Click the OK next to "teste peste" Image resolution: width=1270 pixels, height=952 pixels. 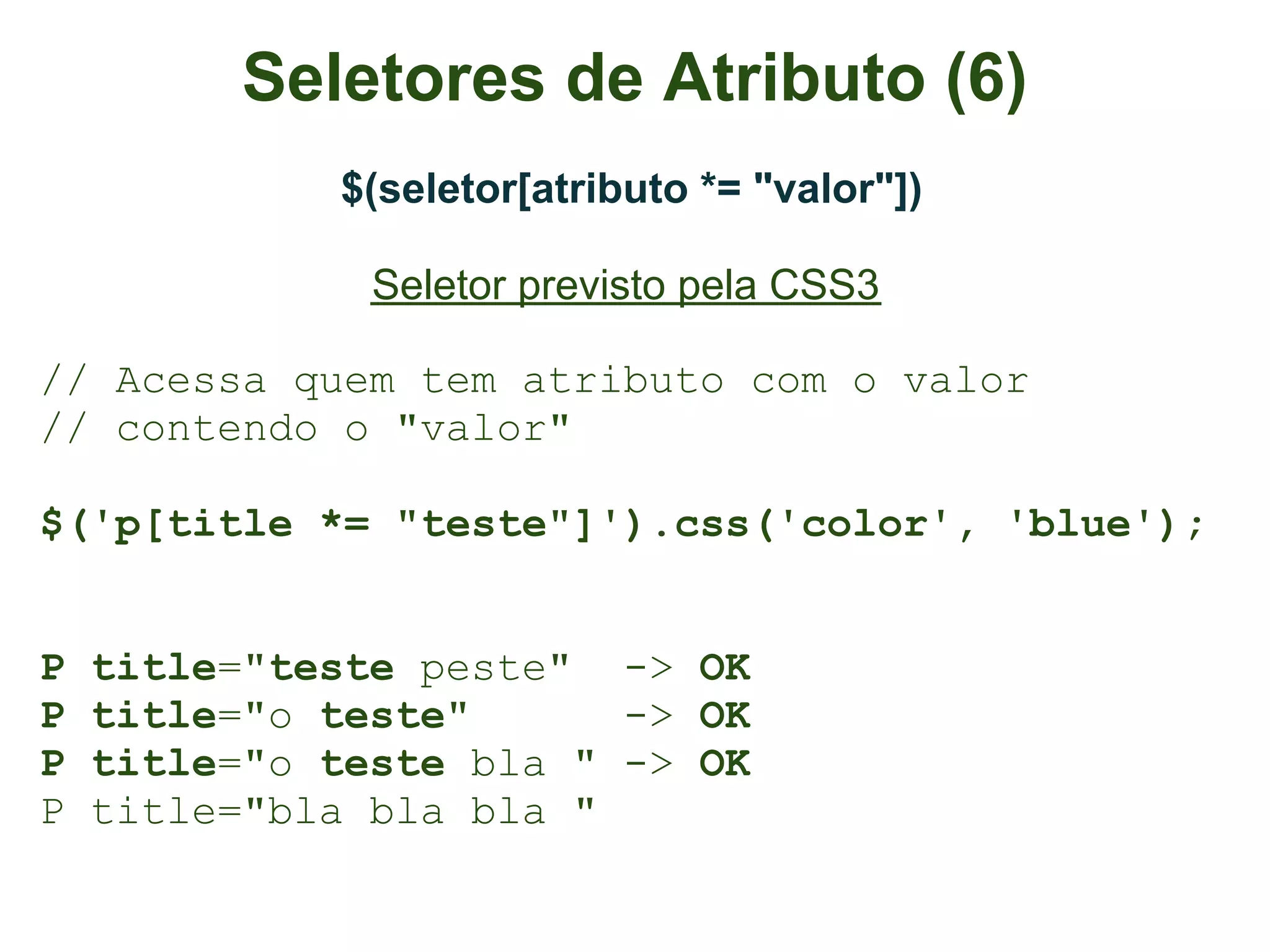725,668
